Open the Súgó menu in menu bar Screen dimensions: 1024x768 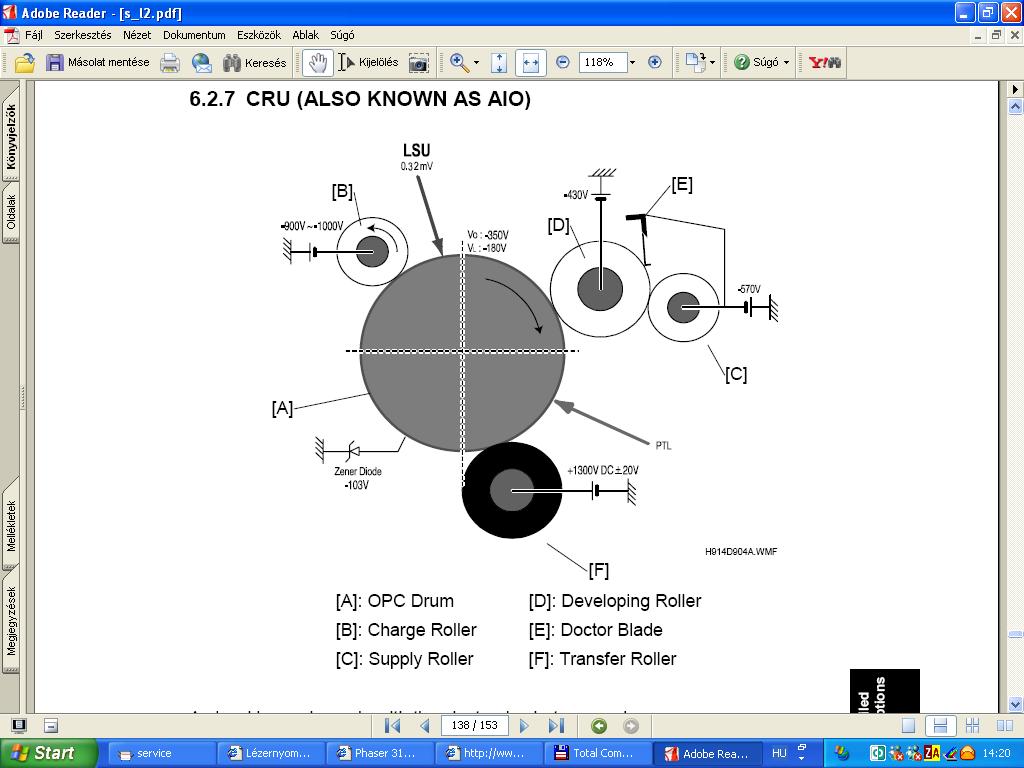click(x=342, y=35)
